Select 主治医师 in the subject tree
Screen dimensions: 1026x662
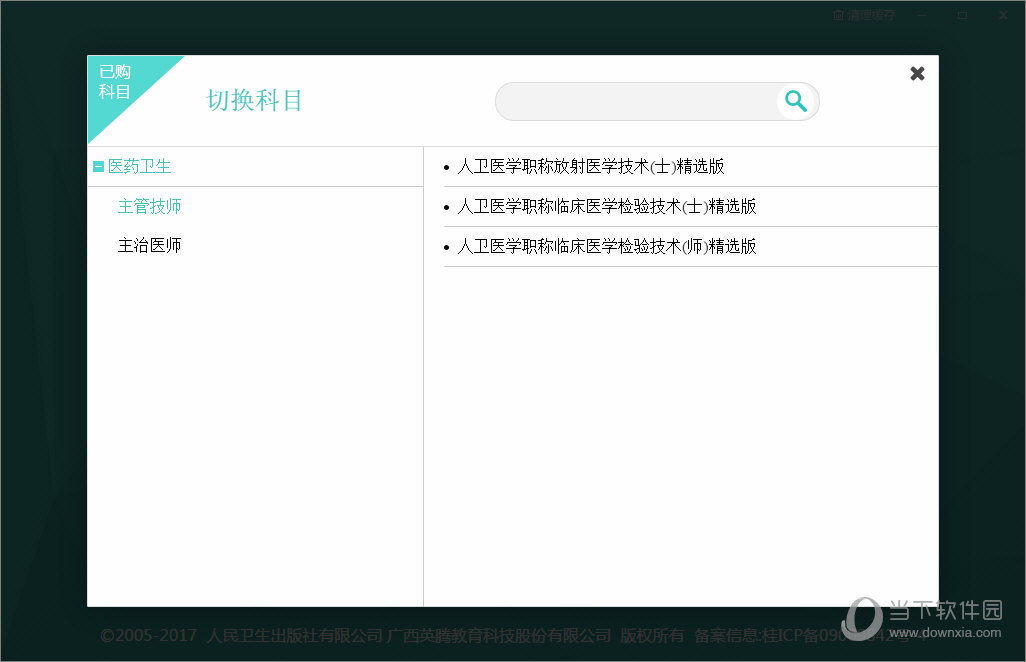pos(150,245)
